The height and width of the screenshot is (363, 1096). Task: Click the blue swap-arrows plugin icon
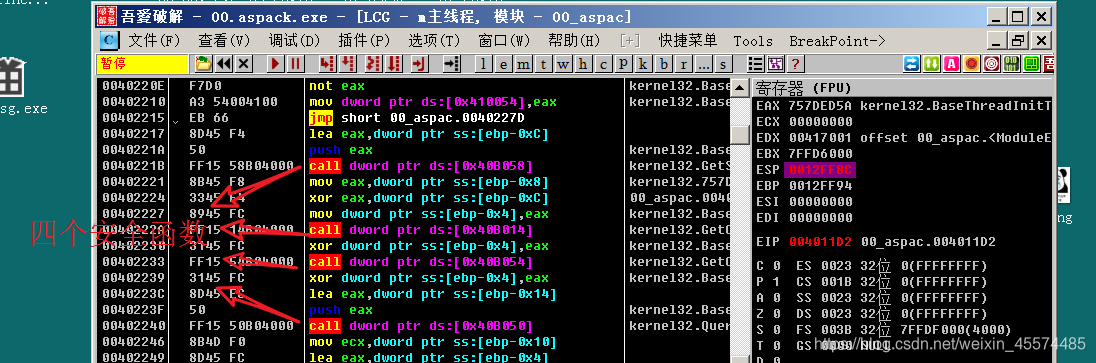pos(911,64)
